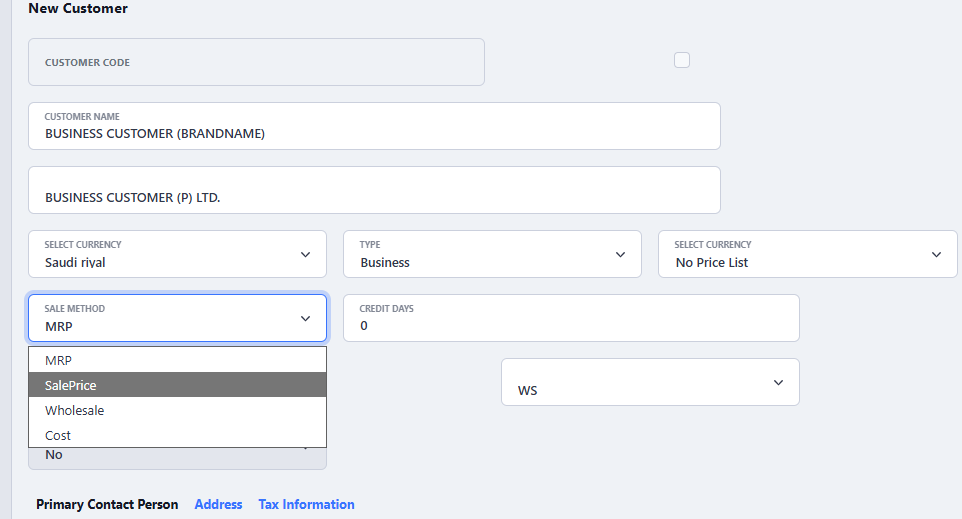Viewport: 962px width, 519px height.
Task: Switch to the Address tab
Action: [x=218, y=504]
